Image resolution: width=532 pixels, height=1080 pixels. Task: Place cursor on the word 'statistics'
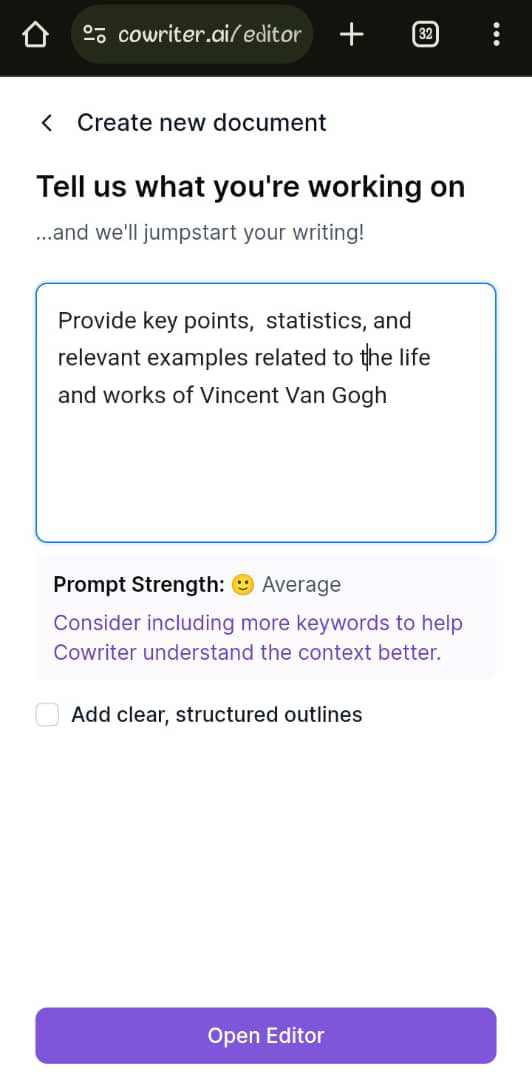pos(316,321)
